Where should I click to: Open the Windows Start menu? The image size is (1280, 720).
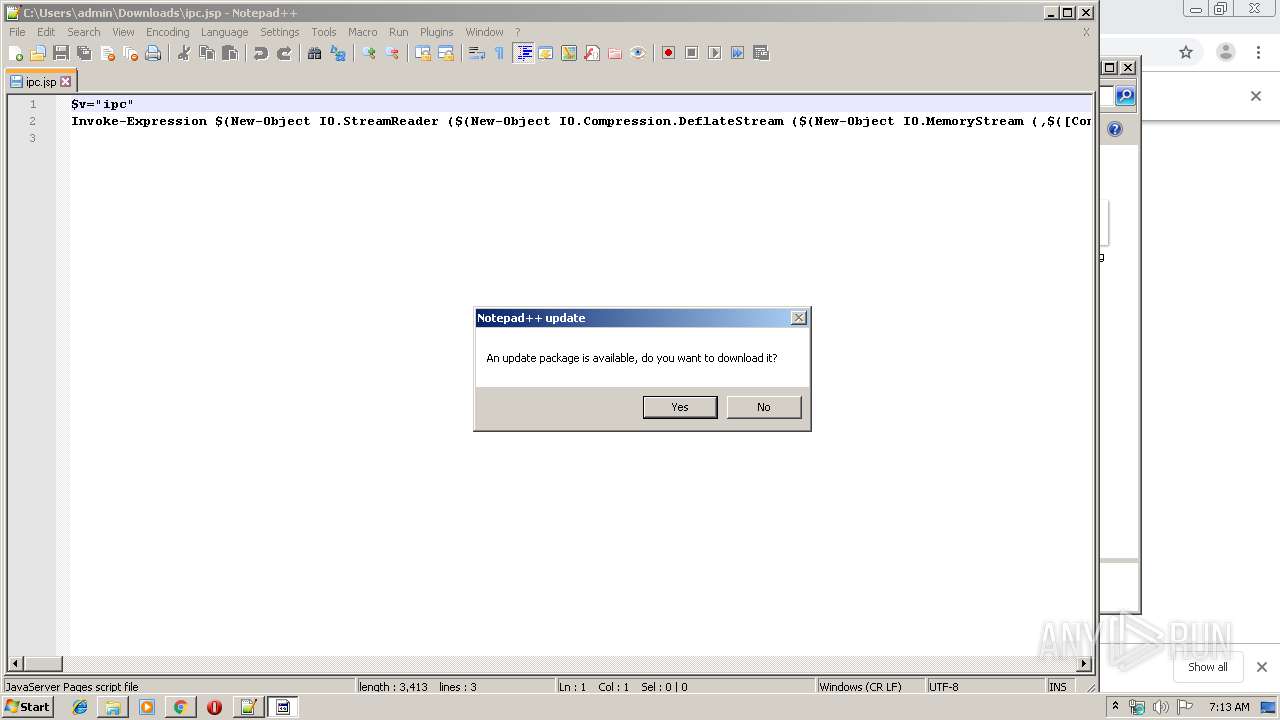[x=27, y=707]
